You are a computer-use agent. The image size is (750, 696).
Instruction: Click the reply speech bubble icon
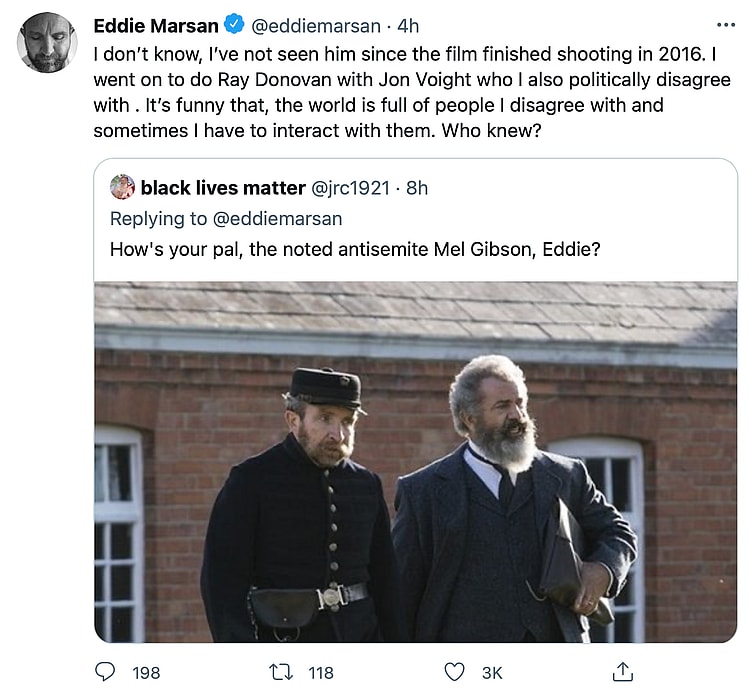coord(105,672)
